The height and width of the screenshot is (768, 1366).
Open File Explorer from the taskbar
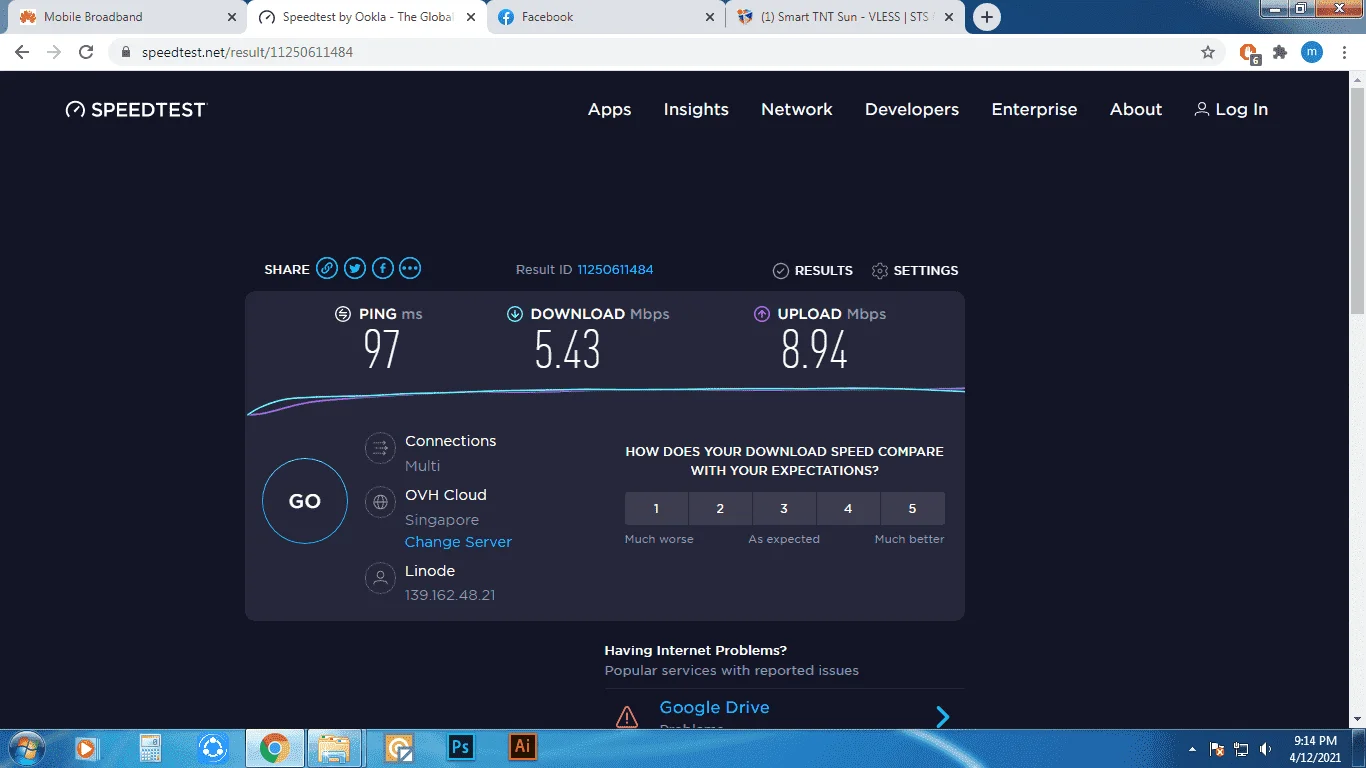point(335,748)
